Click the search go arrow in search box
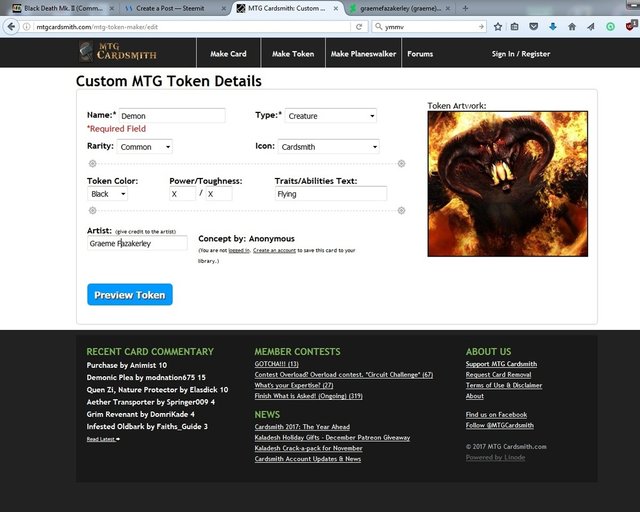Screen dimensions: 640x512 [x=481, y=27]
